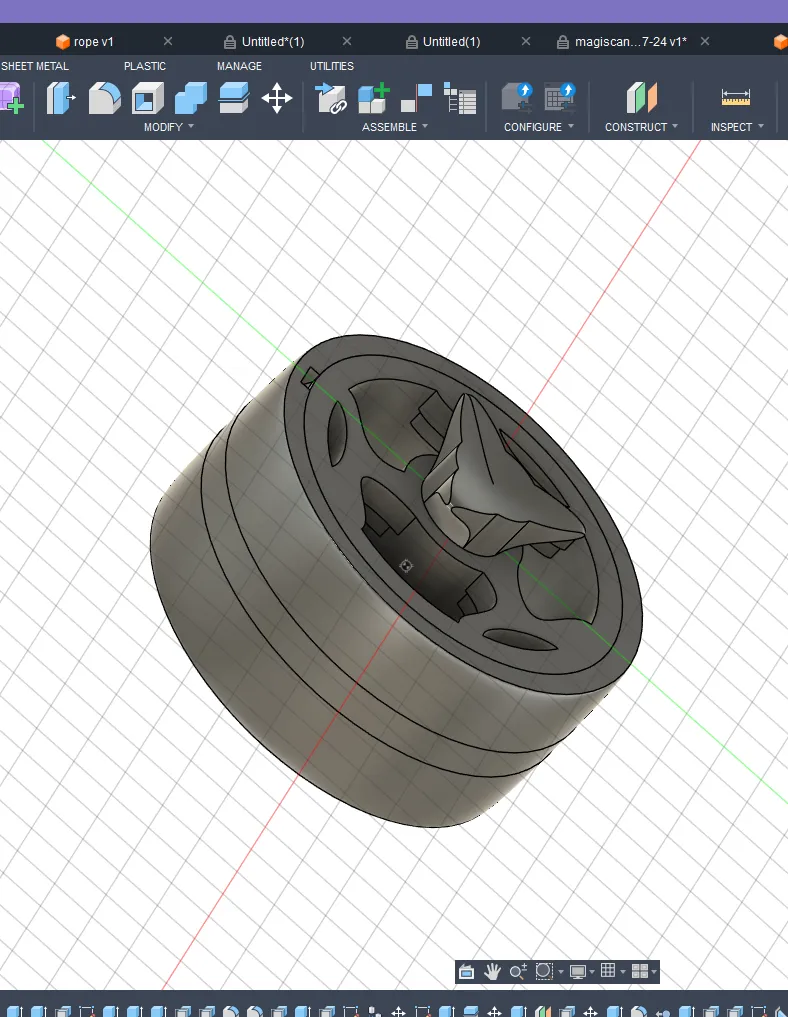
Task: Expand the zoom window dropdown arrow
Action: (561, 972)
